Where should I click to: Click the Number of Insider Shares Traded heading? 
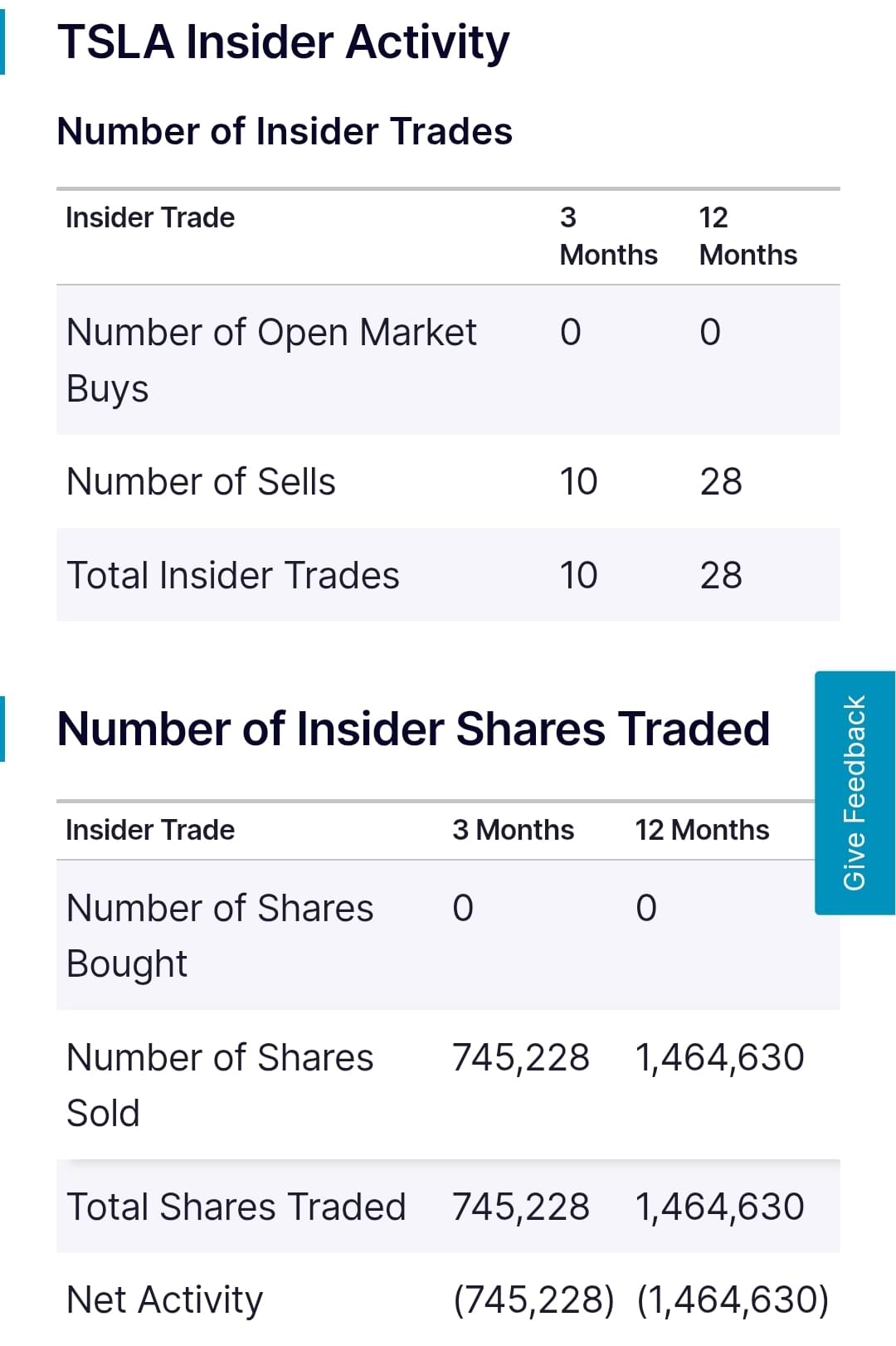click(413, 729)
